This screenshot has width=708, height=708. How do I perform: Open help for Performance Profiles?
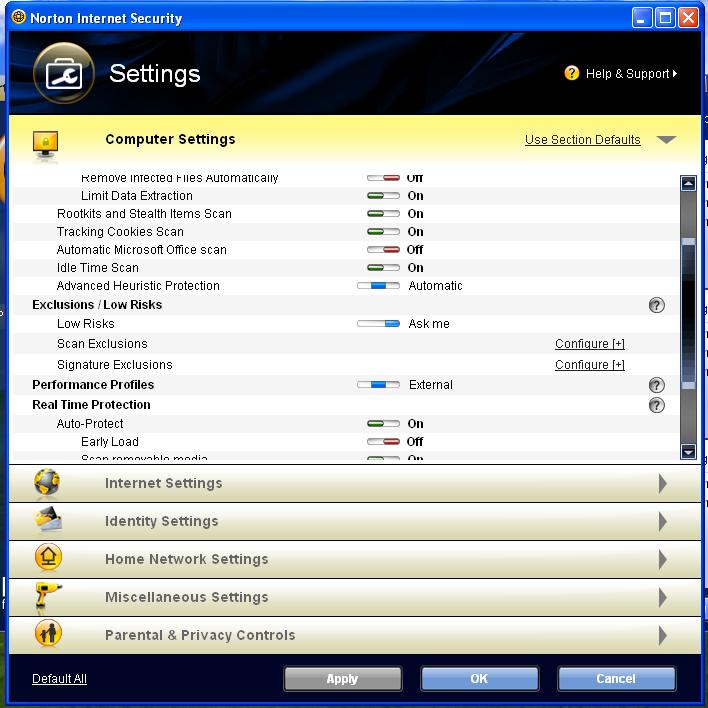[657, 385]
